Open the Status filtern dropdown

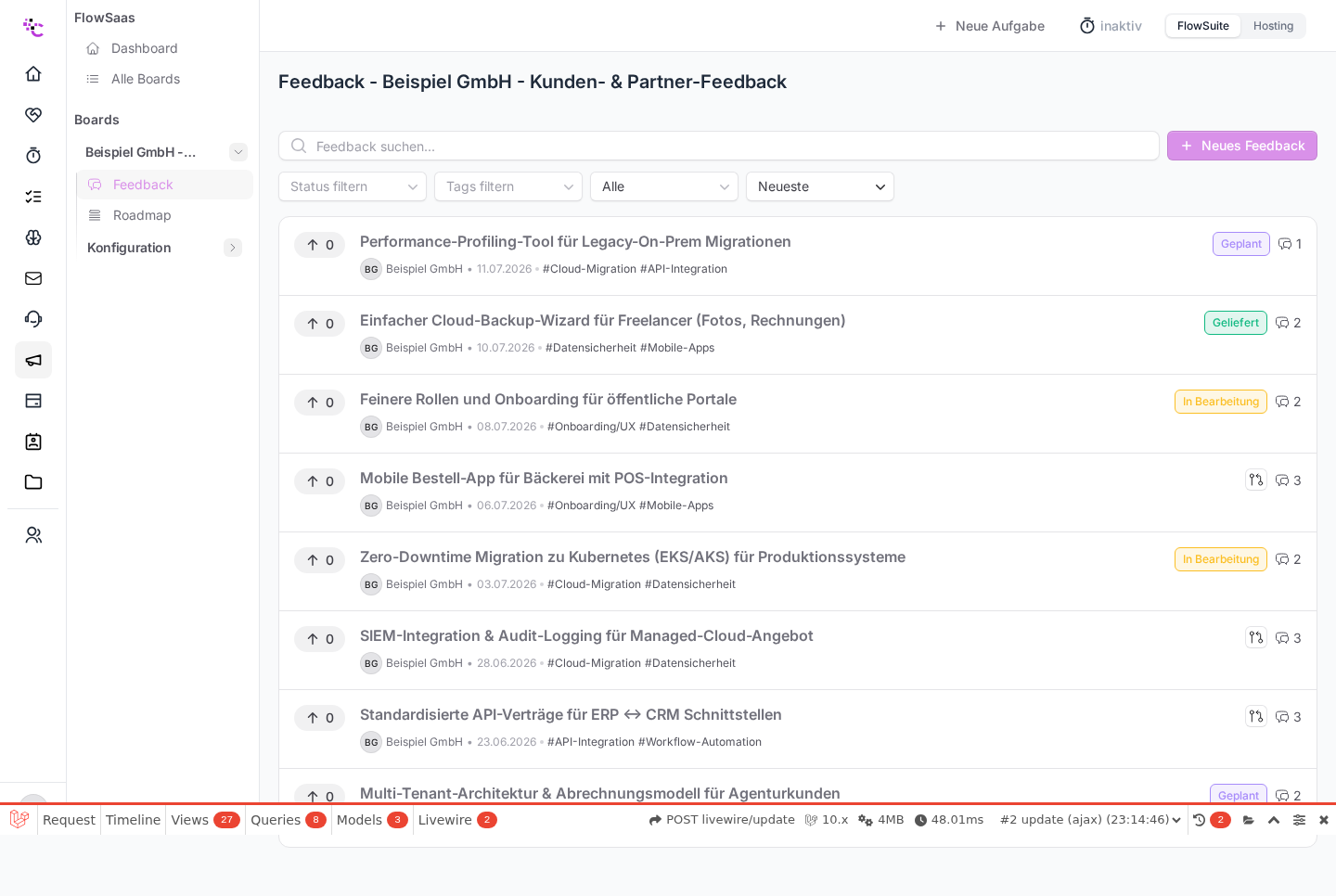[353, 186]
